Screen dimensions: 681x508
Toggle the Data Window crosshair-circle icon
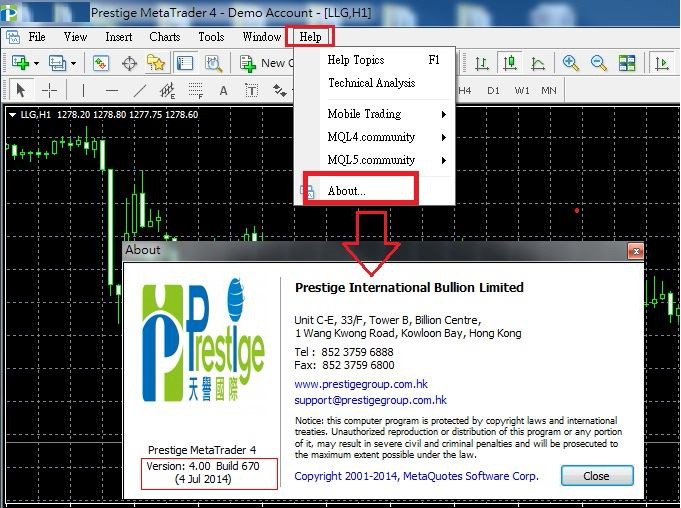129,63
